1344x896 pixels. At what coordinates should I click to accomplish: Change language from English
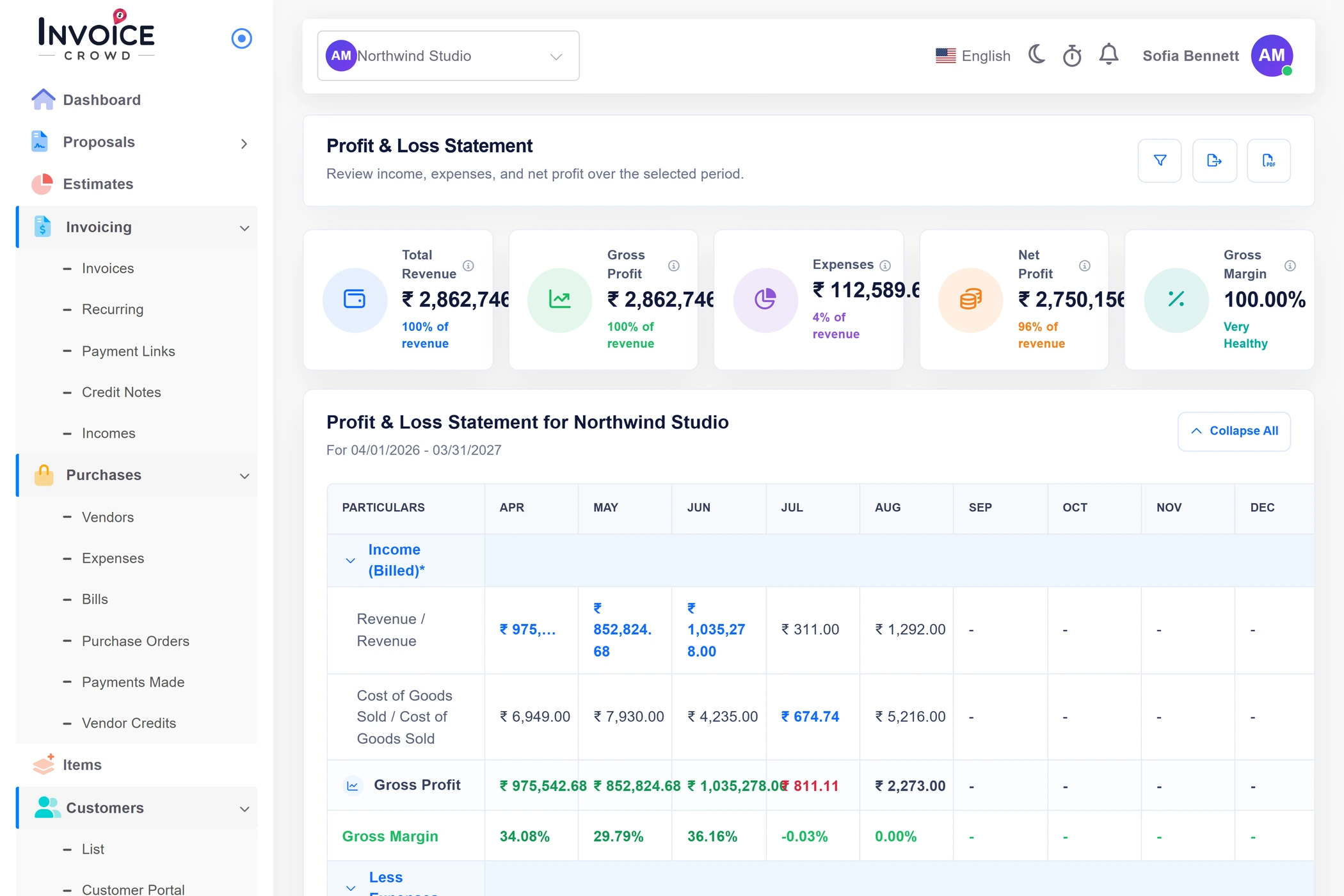[973, 56]
